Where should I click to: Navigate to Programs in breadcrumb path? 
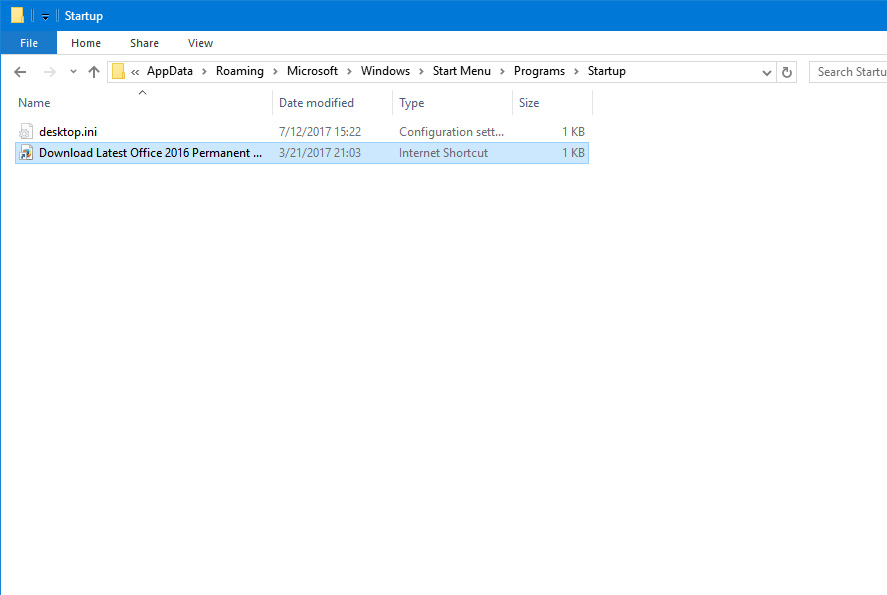point(539,71)
